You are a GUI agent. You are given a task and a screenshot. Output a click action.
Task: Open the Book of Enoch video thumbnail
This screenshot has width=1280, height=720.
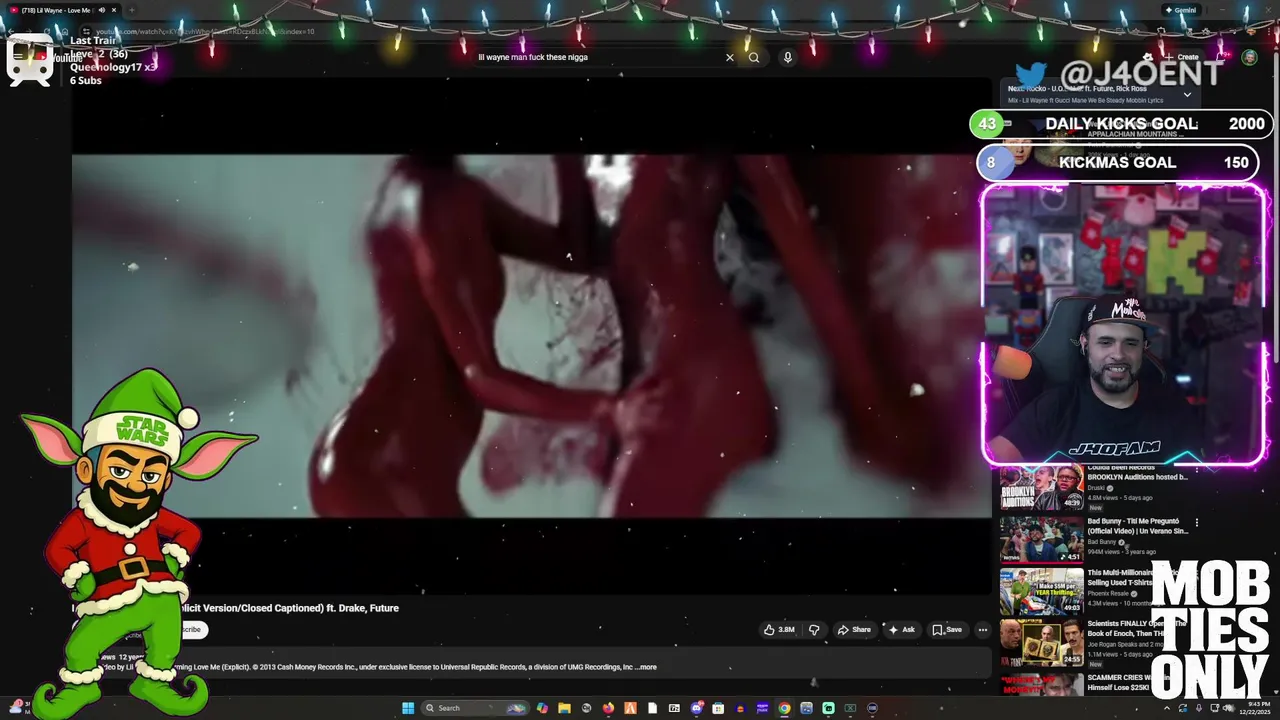[1042, 643]
